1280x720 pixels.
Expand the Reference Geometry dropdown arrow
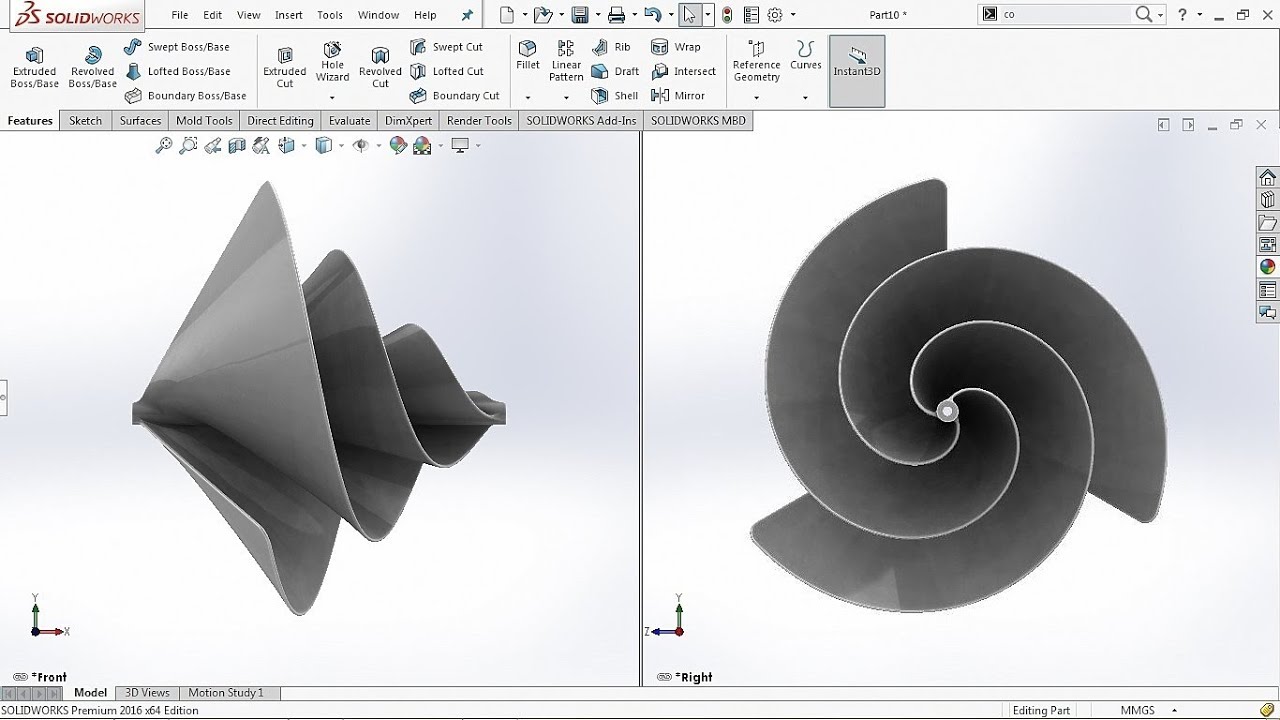tap(756, 98)
